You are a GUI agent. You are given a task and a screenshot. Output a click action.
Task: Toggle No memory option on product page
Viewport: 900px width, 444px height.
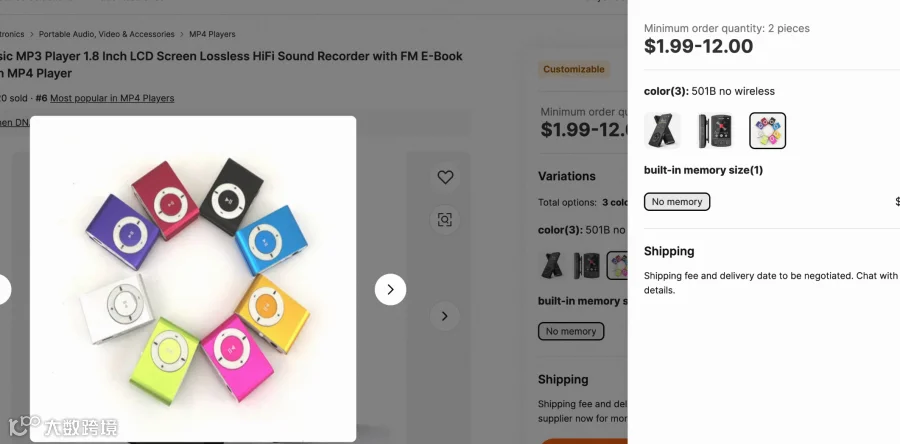pyautogui.click(x=571, y=331)
